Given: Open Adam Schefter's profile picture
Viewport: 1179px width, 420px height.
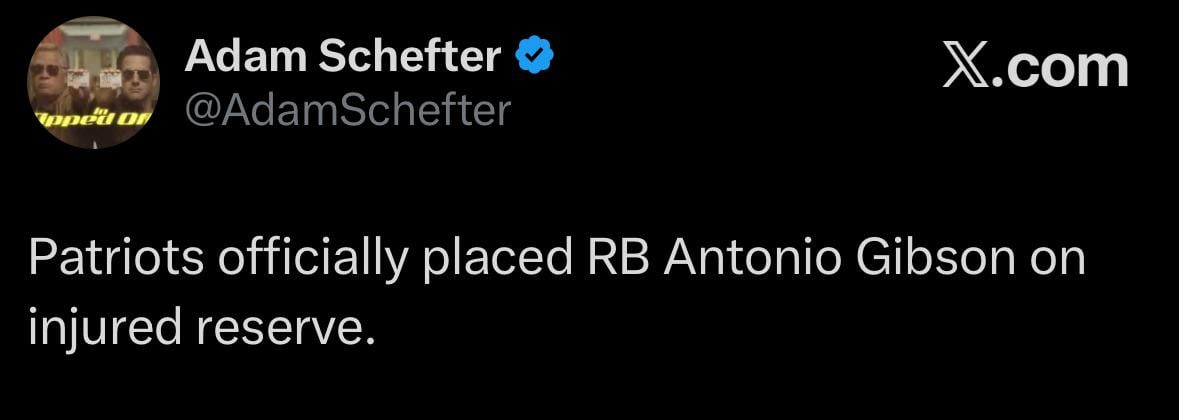Looking at the screenshot, I should pyautogui.click(x=93, y=83).
